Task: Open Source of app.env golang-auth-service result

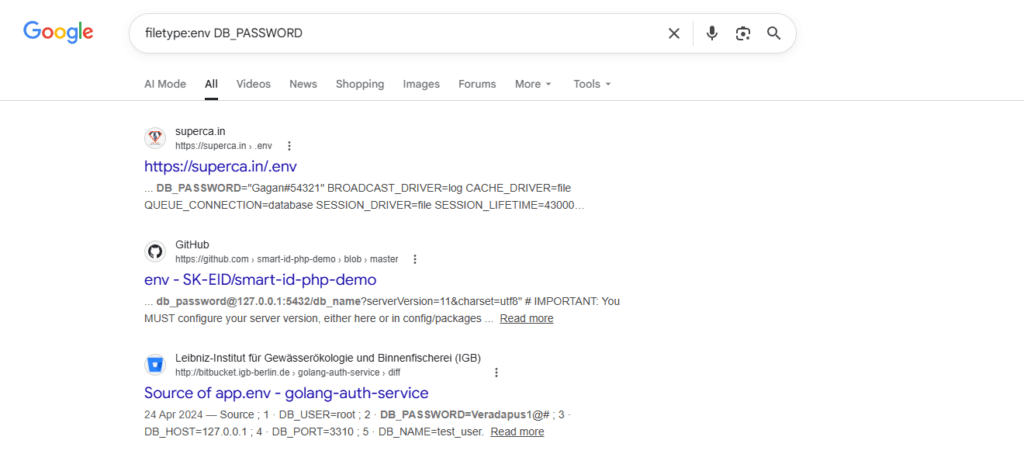Action: tap(286, 393)
